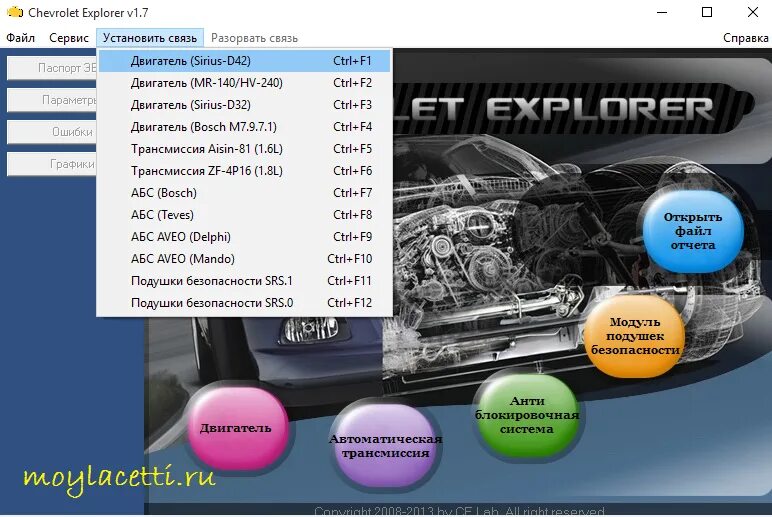
Task: Select Двигатель (MR-140/HV-240) entry
Action: point(245,83)
